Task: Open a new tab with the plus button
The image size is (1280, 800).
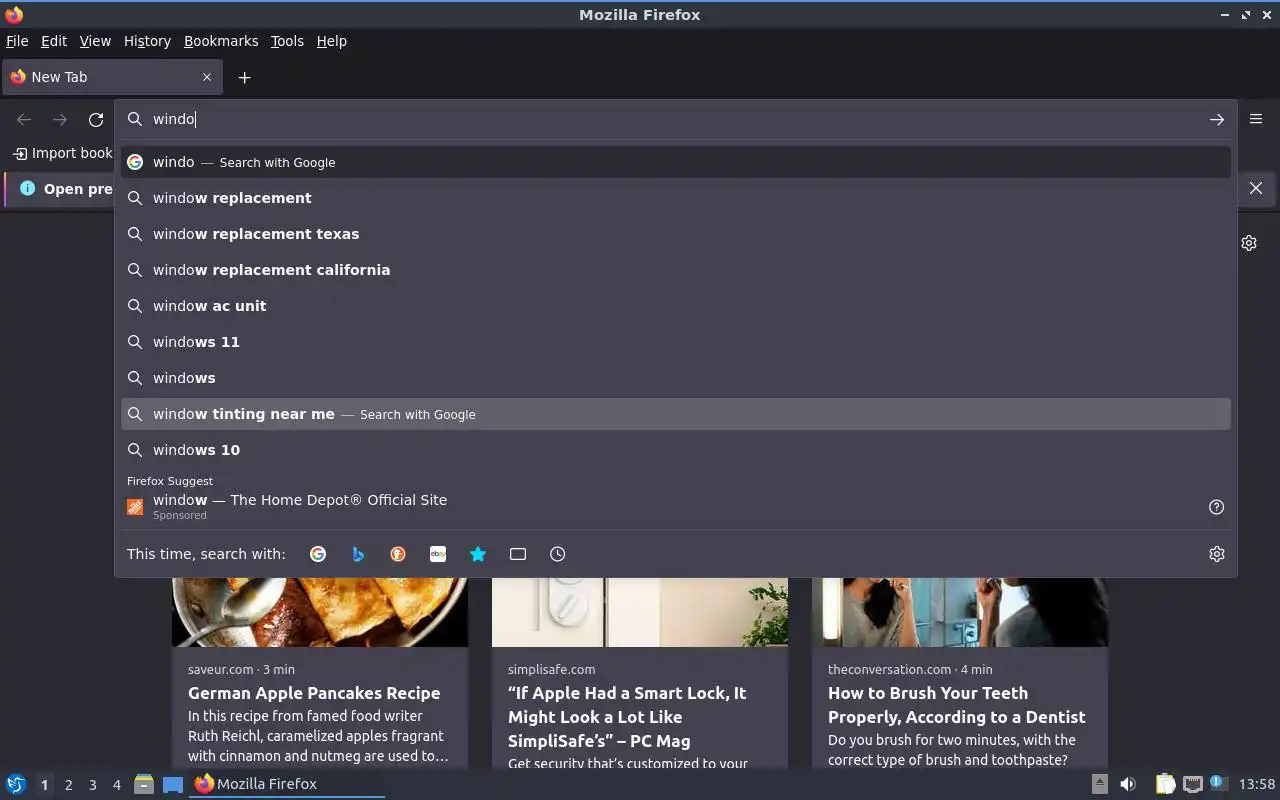Action: [244, 77]
